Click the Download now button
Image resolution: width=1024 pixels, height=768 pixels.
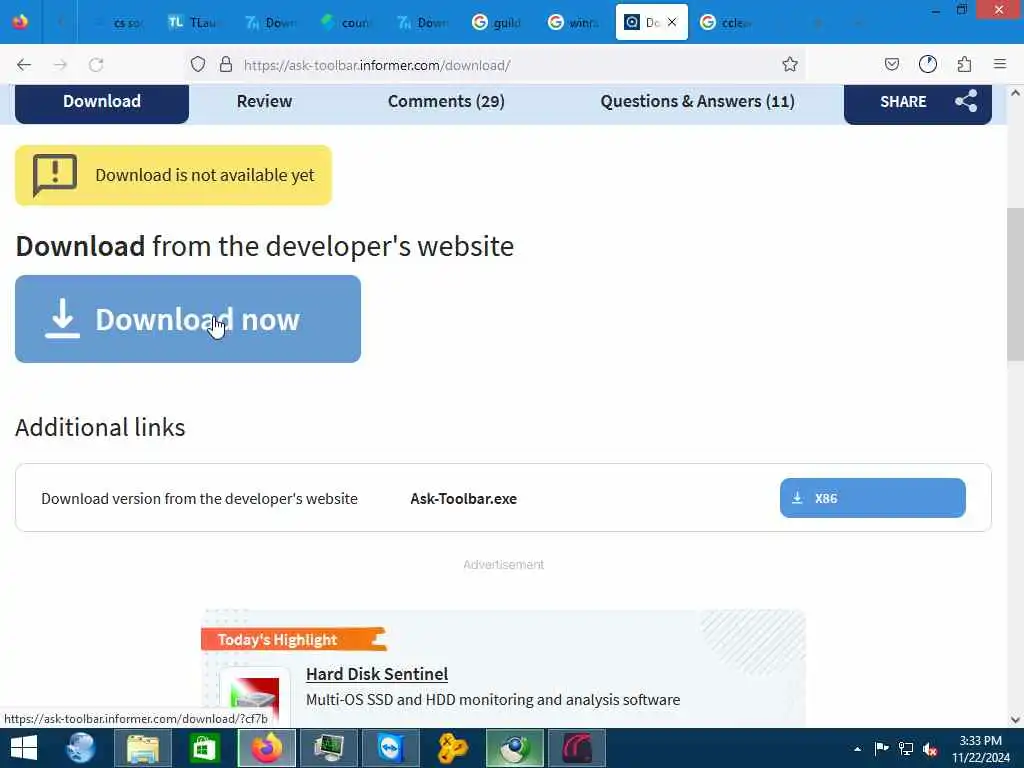188,319
